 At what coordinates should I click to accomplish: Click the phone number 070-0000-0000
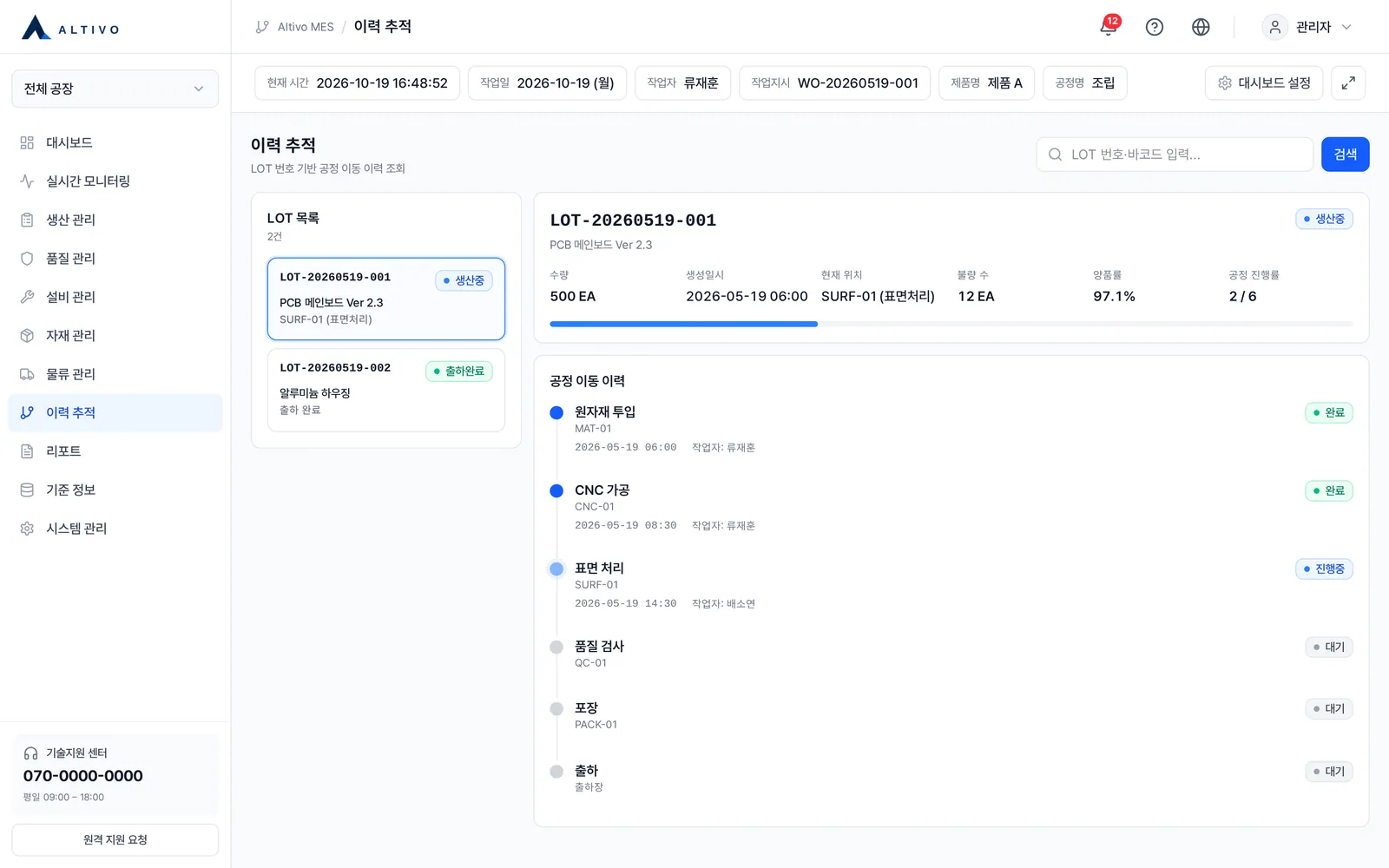tap(83, 776)
